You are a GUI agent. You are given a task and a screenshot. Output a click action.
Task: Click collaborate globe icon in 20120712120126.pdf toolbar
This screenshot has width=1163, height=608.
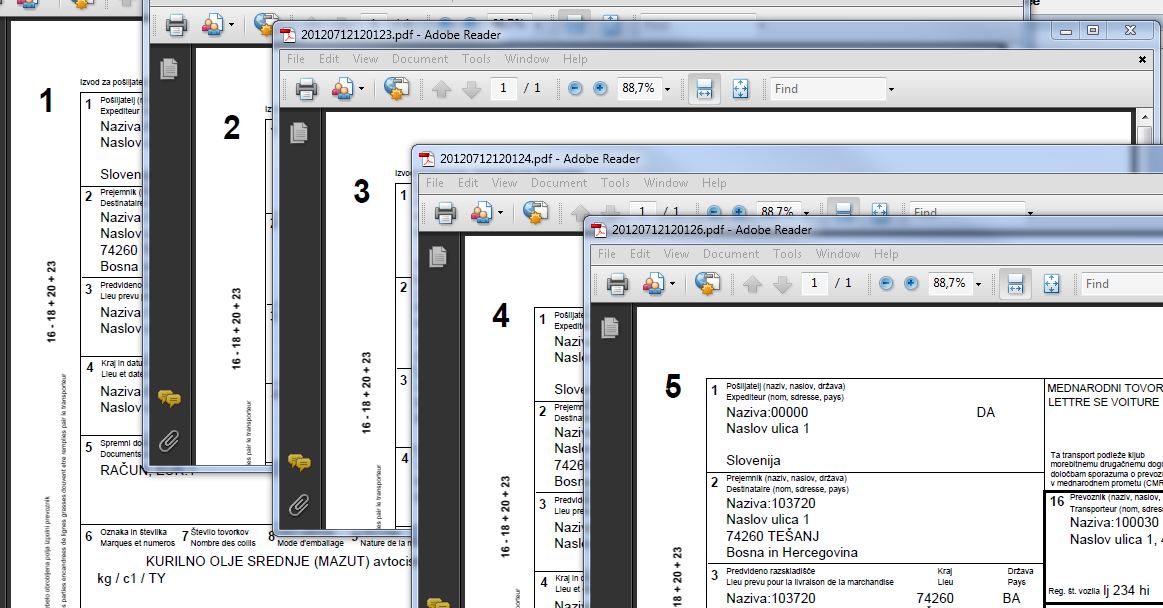(x=708, y=283)
